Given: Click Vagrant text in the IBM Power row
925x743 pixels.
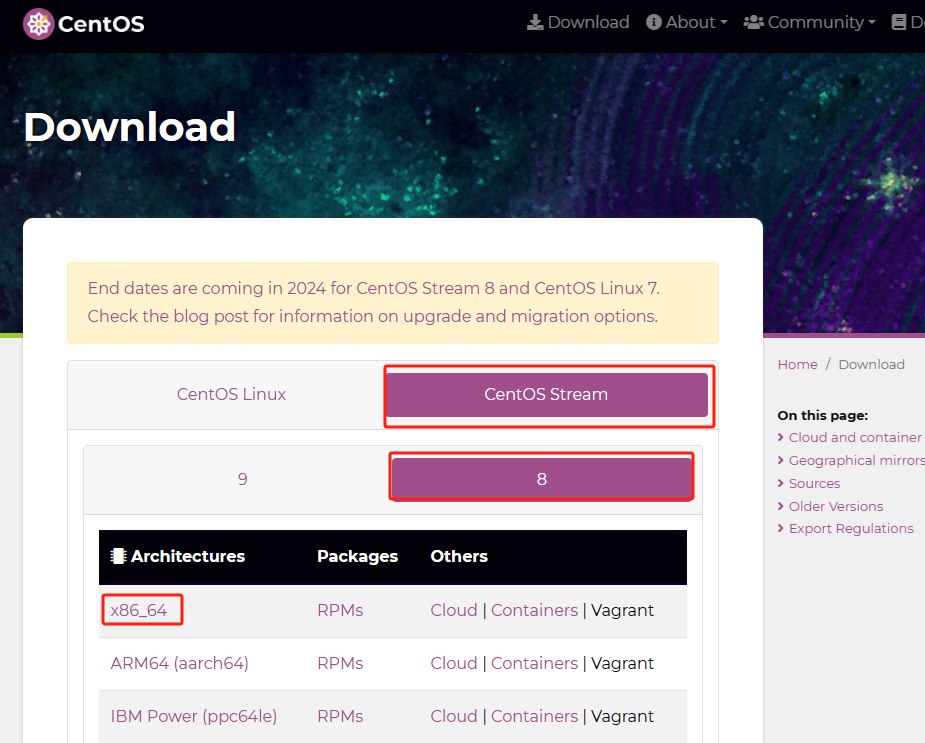Looking at the screenshot, I should 622,716.
